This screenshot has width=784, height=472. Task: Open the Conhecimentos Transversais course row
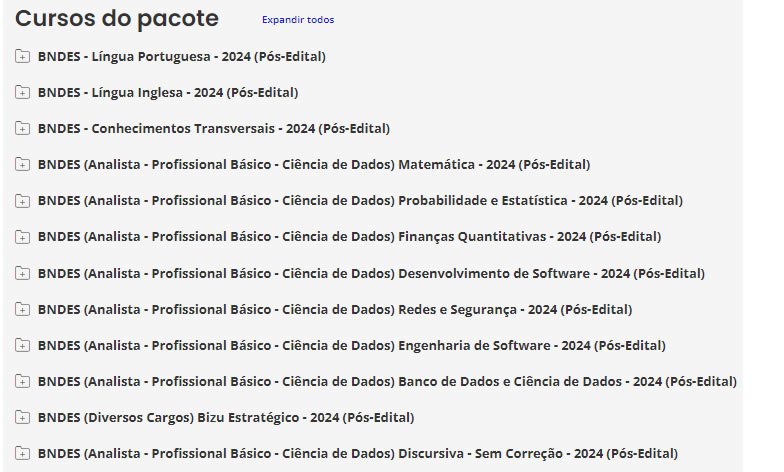coord(213,128)
